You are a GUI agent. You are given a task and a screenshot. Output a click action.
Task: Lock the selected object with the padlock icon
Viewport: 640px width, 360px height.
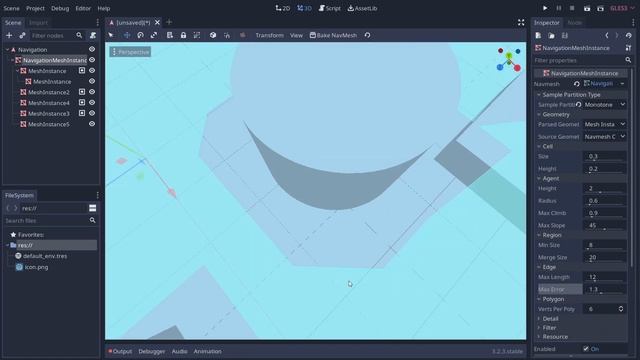(x=183, y=36)
